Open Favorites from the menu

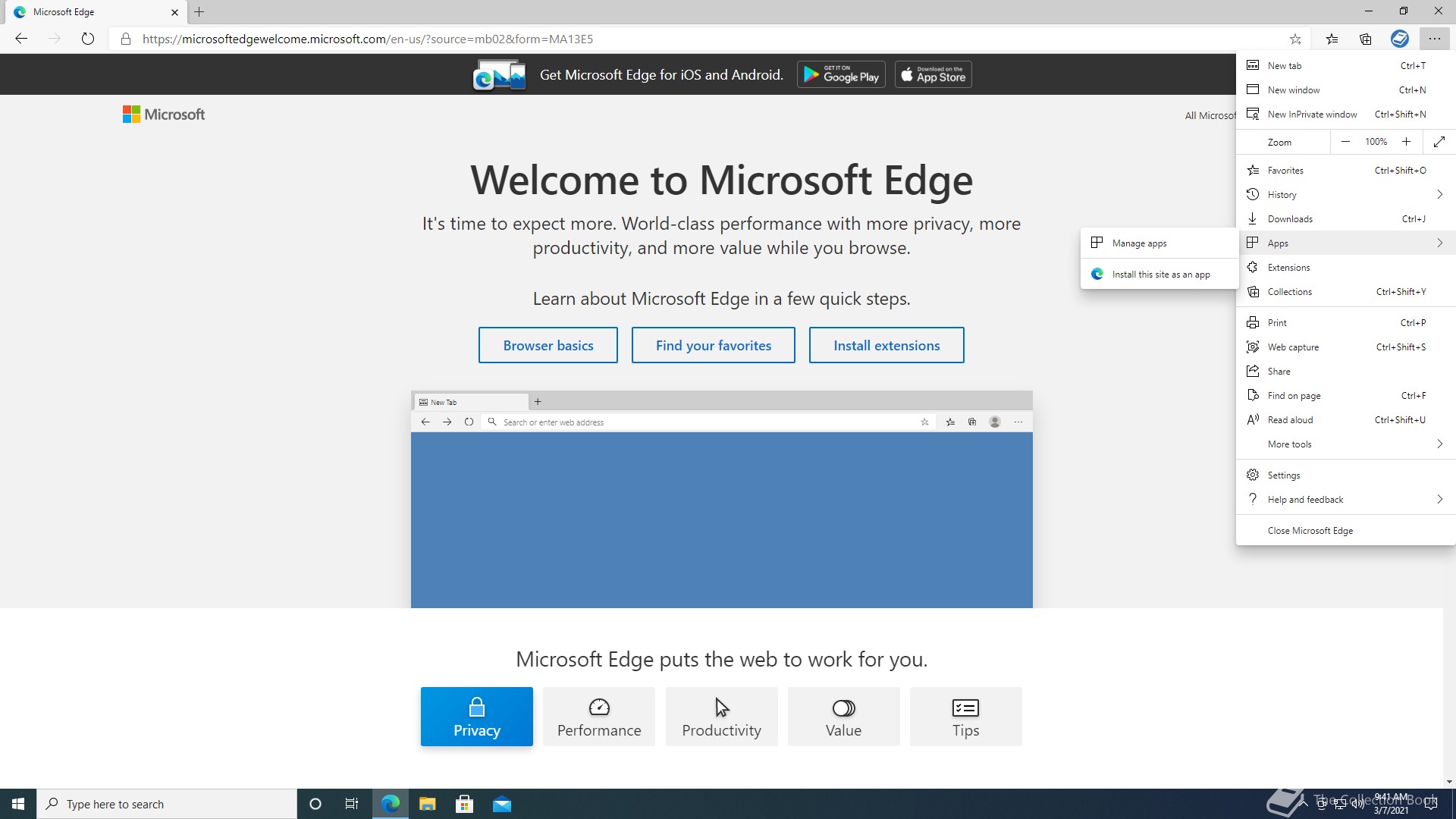pyautogui.click(x=1346, y=171)
